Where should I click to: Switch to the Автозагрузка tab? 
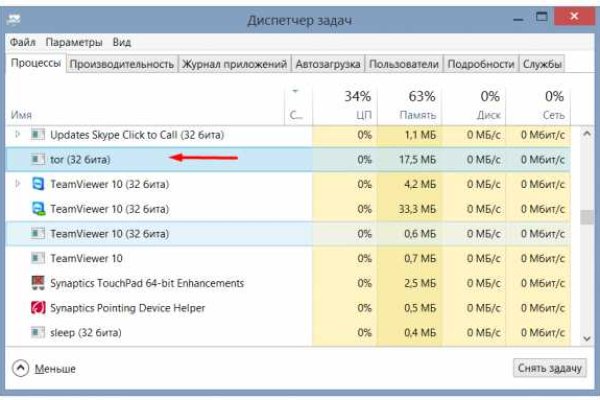326,64
